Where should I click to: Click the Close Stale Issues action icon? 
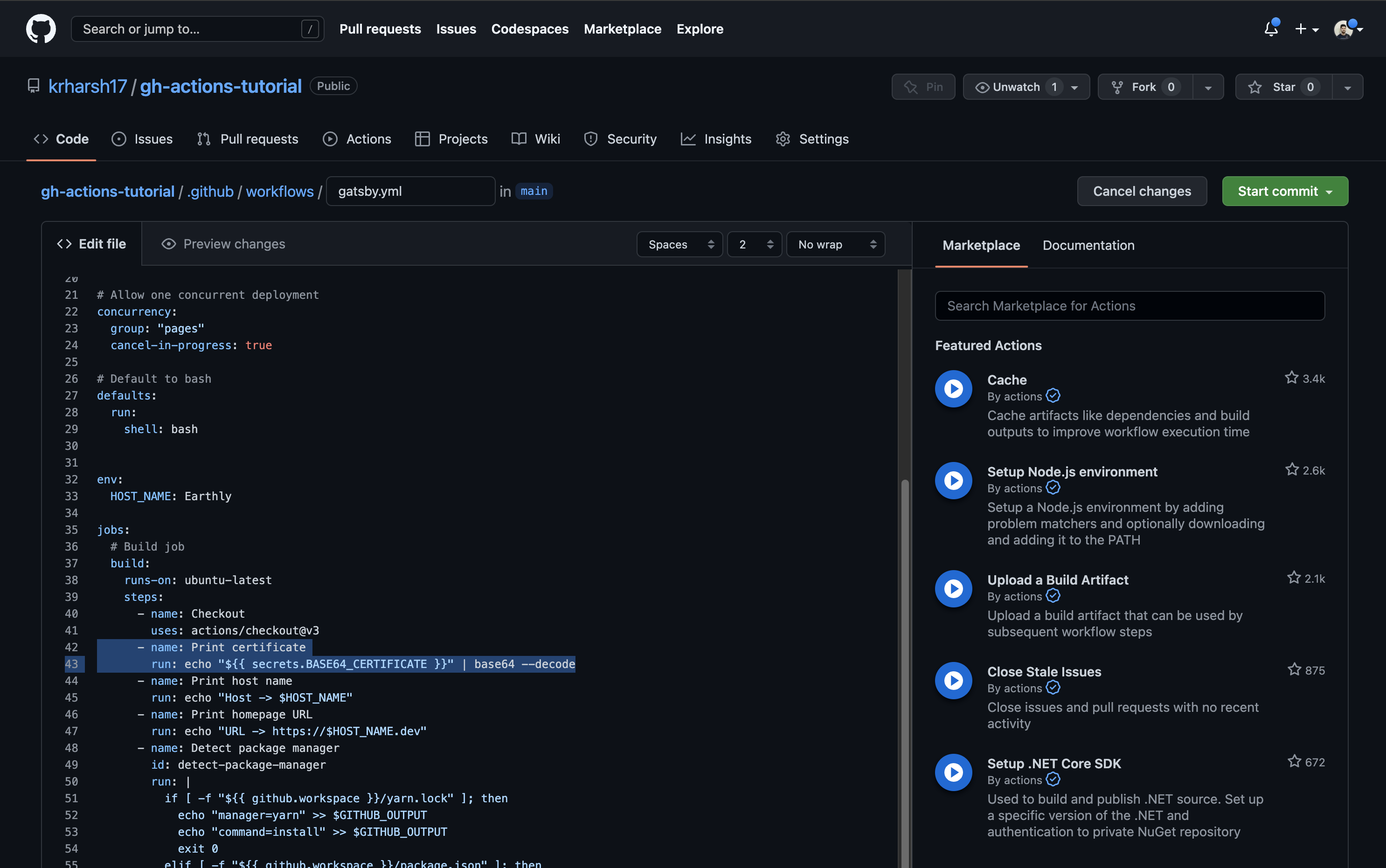click(x=953, y=680)
